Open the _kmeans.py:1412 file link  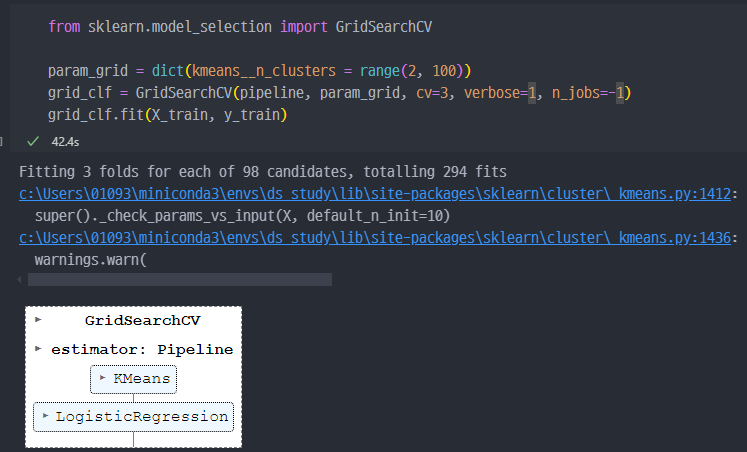tap(375, 194)
